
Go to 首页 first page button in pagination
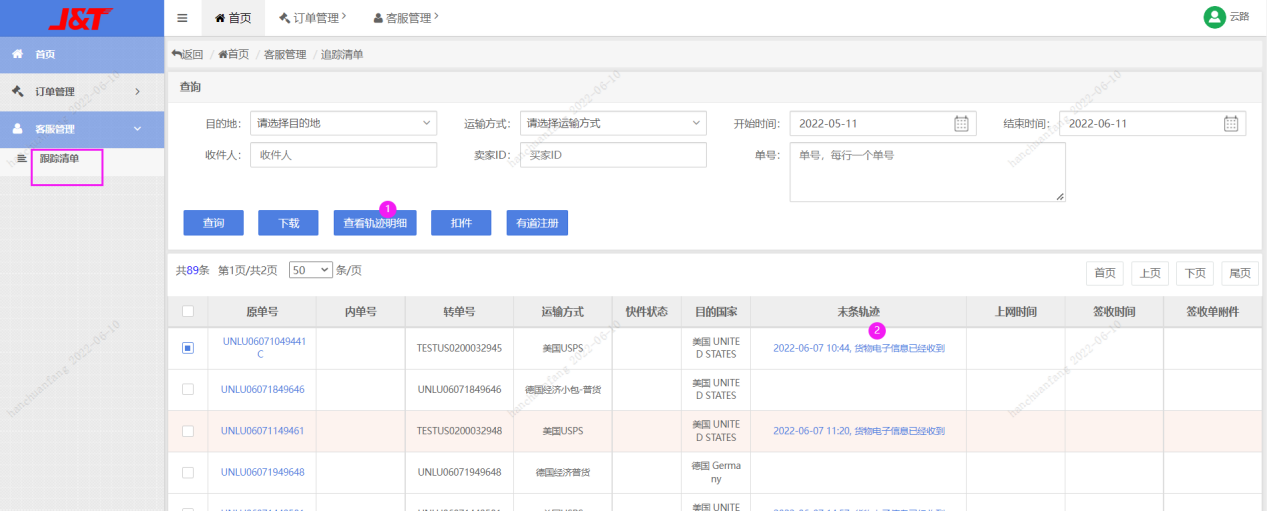coord(1105,273)
